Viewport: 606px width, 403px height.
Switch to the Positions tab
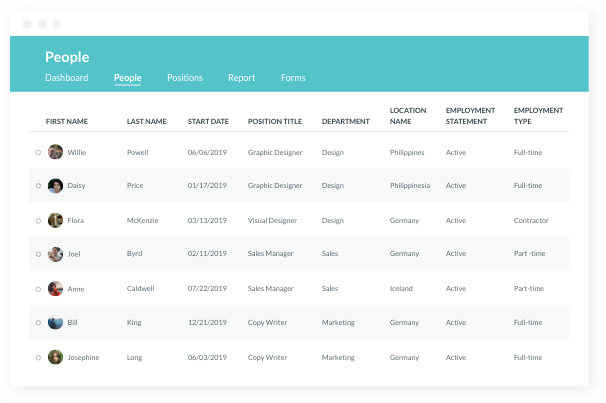(185, 78)
